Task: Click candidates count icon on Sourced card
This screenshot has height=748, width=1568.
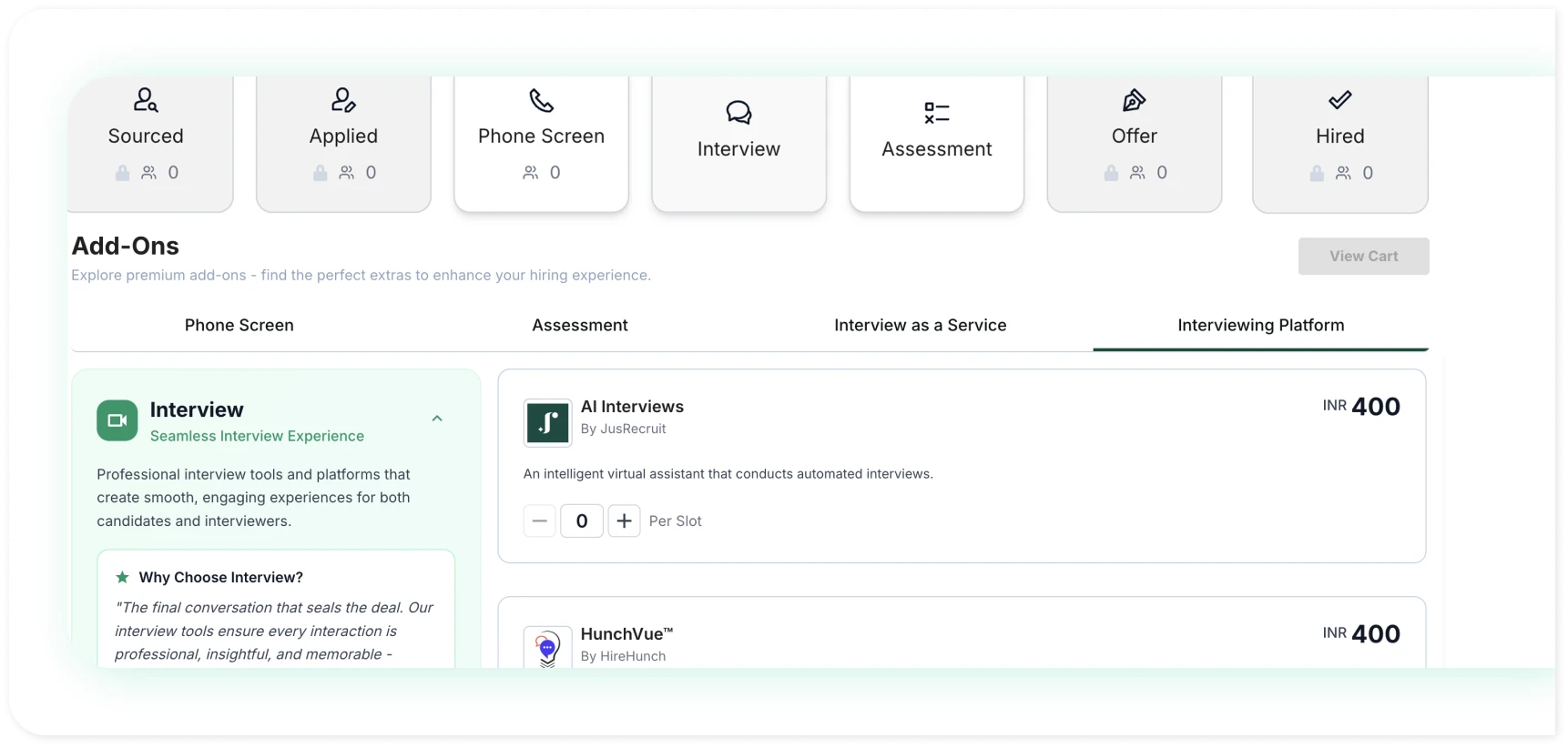Action: 148,173
